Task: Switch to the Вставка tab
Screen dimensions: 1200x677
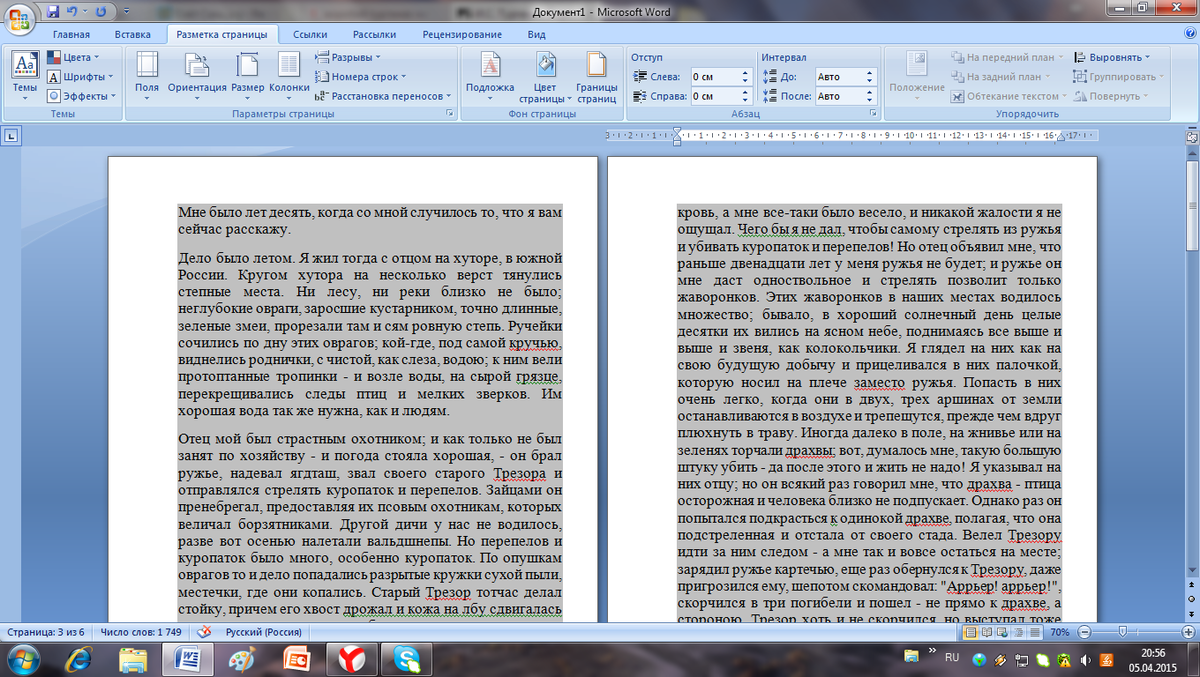Action: click(x=132, y=34)
